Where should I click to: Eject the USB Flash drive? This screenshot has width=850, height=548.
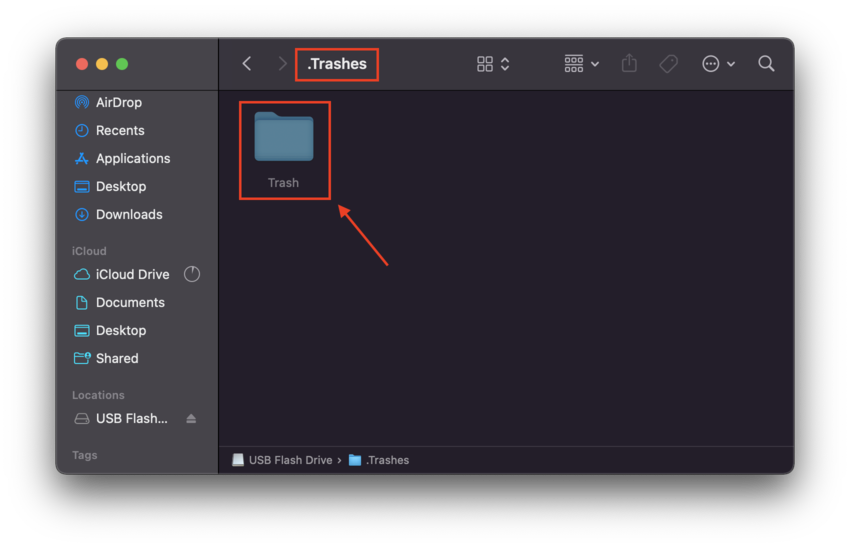[x=191, y=418]
